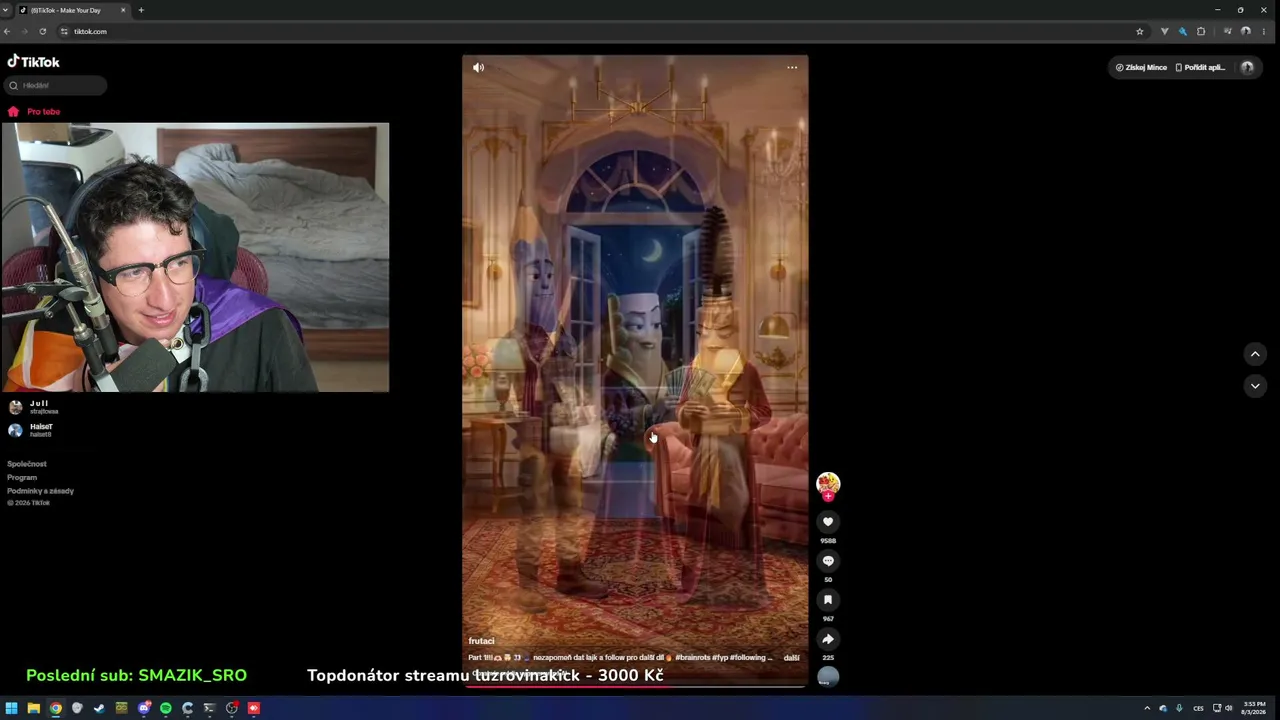Focus the Hledání search field
The image size is (1280, 720).
55,86
